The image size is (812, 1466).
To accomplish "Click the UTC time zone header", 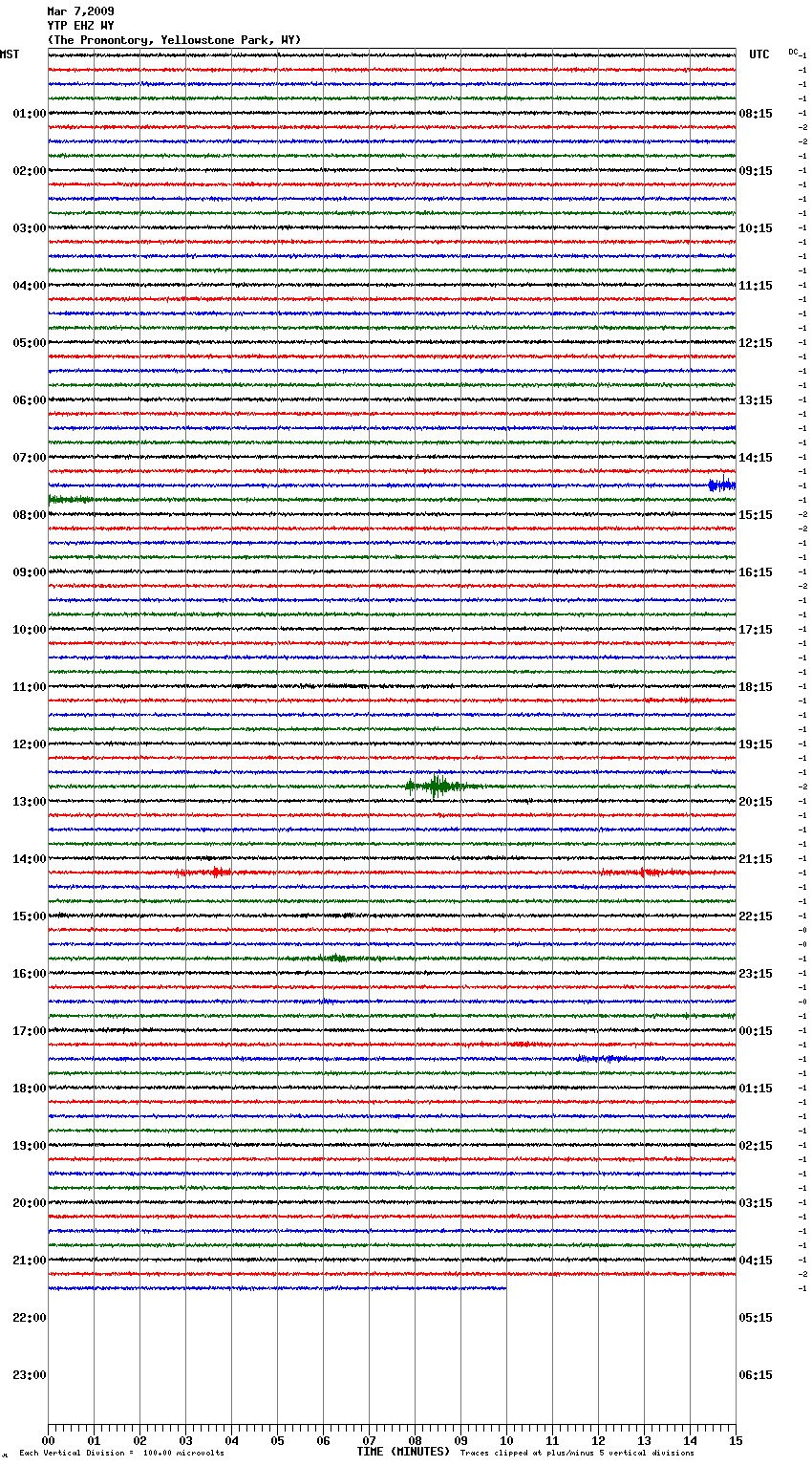I will coord(759,54).
